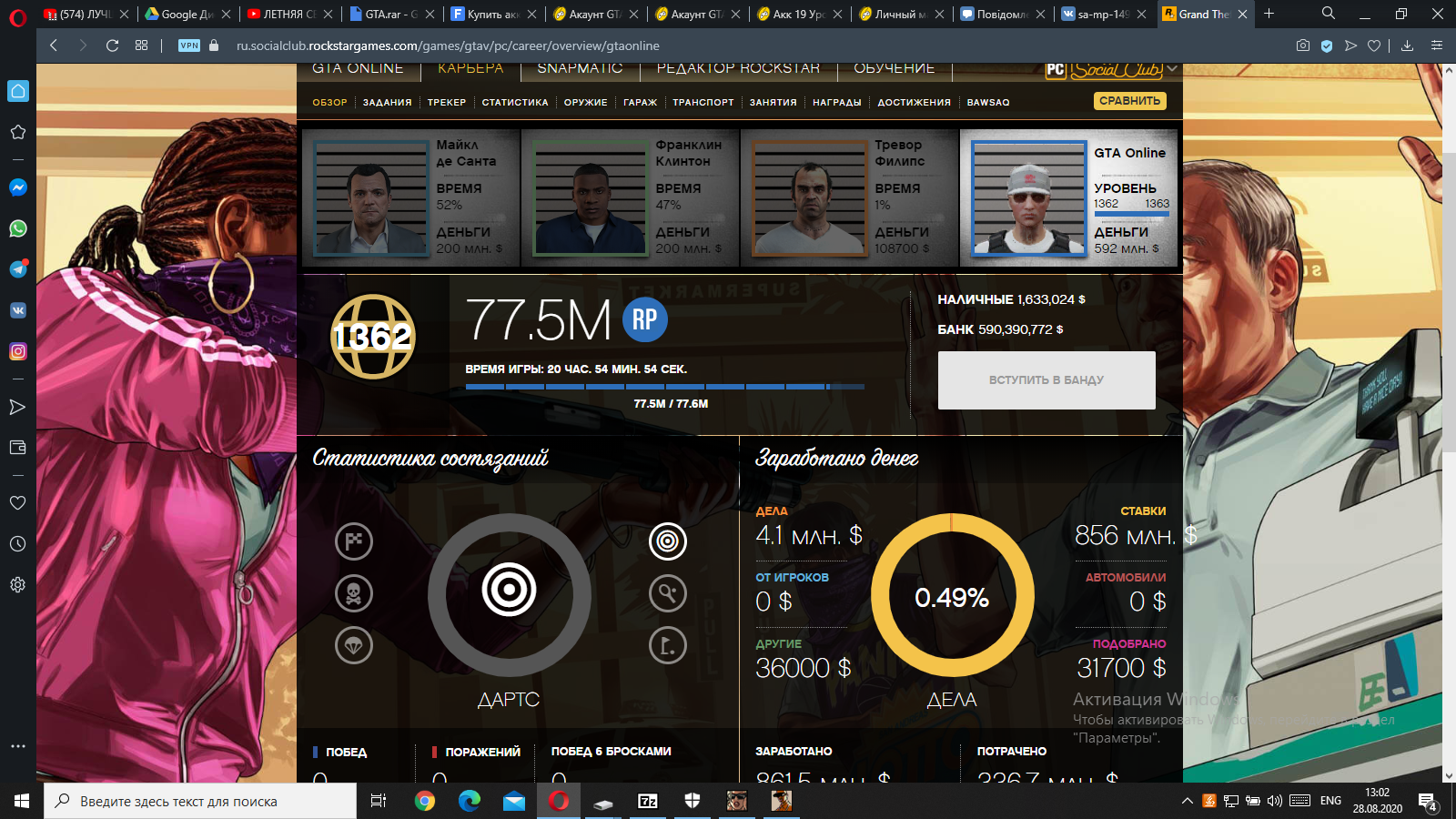Open the golf statistics icon
The image size is (1456, 819).
coord(667,645)
